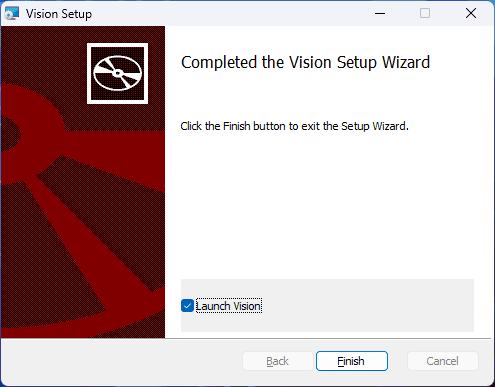The image size is (495, 387).
Task: Click the Completed the Vision Setup Wizard heading
Action: tap(305, 63)
